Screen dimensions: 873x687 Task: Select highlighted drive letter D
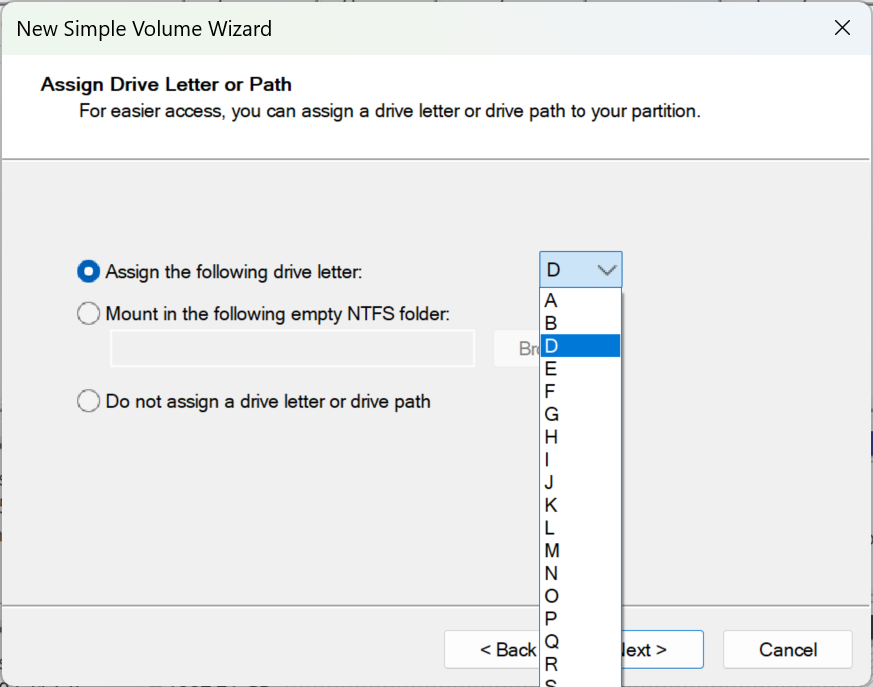pos(580,346)
